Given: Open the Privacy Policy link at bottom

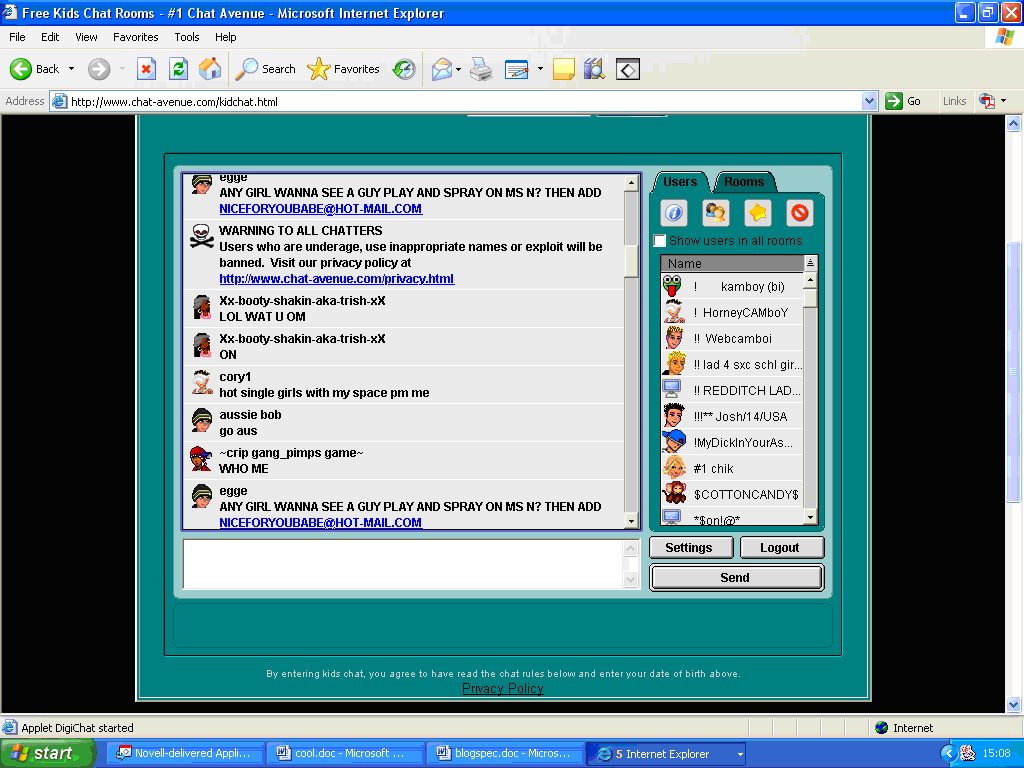Looking at the screenshot, I should pyautogui.click(x=502, y=688).
